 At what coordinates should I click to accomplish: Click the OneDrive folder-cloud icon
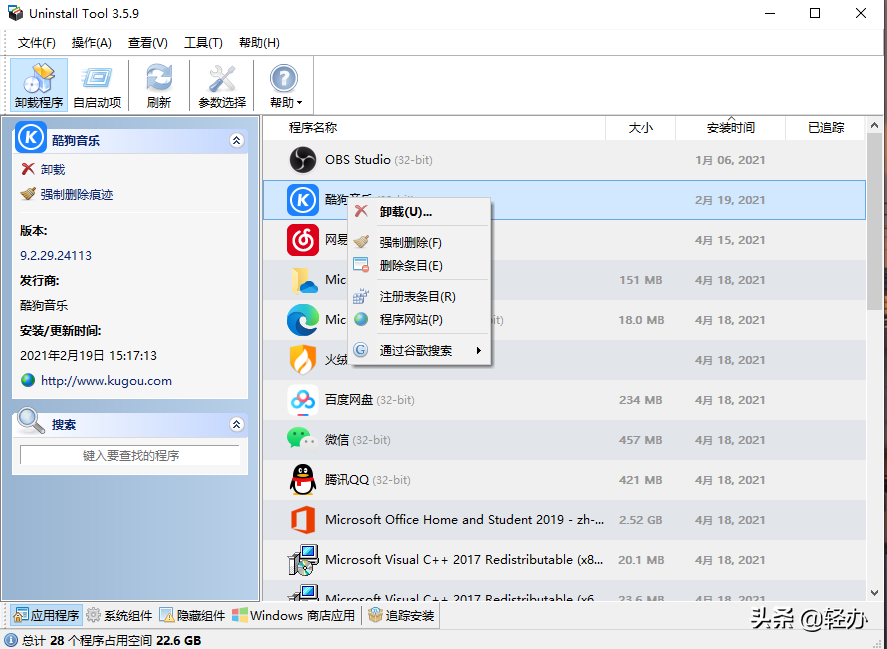304,280
